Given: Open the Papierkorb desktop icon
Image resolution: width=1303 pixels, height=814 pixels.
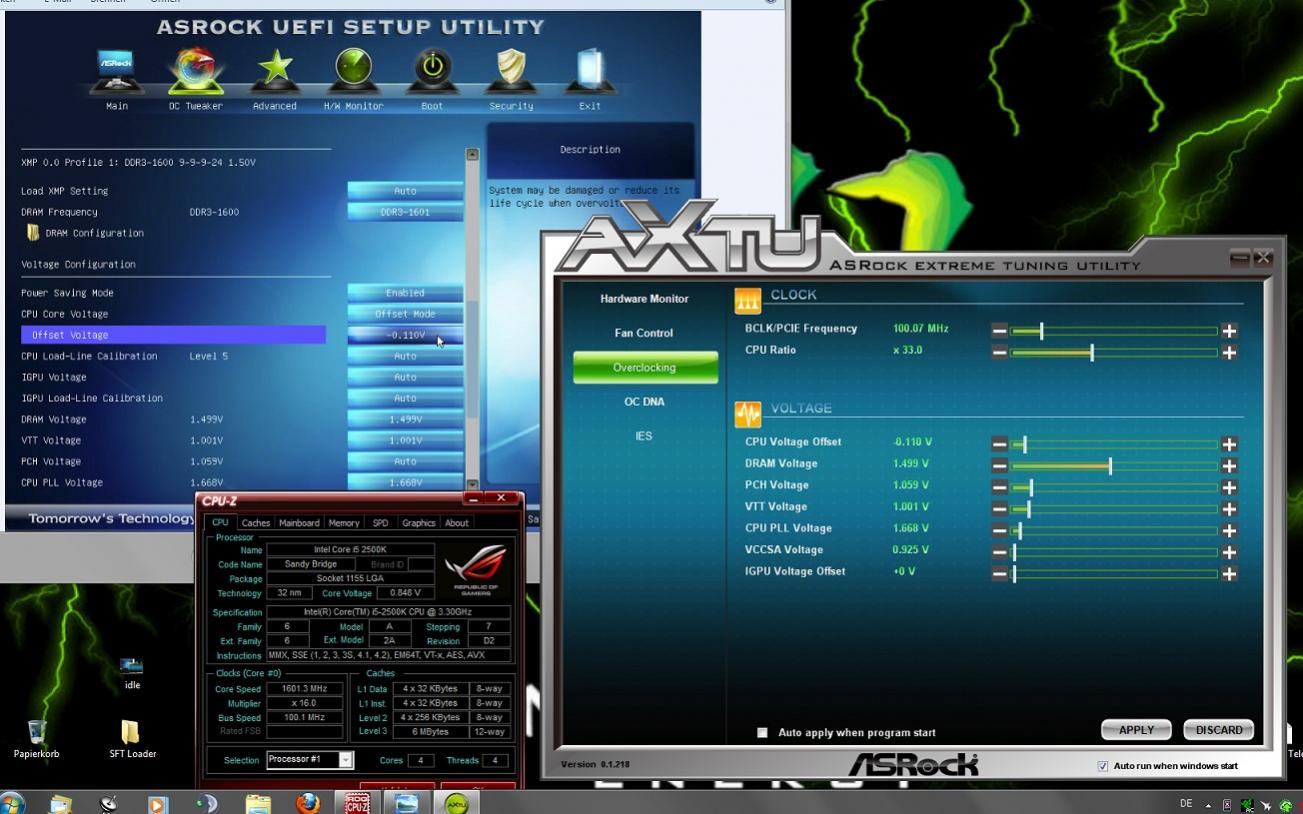Looking at the screenshot, I should tap(36, 740).
